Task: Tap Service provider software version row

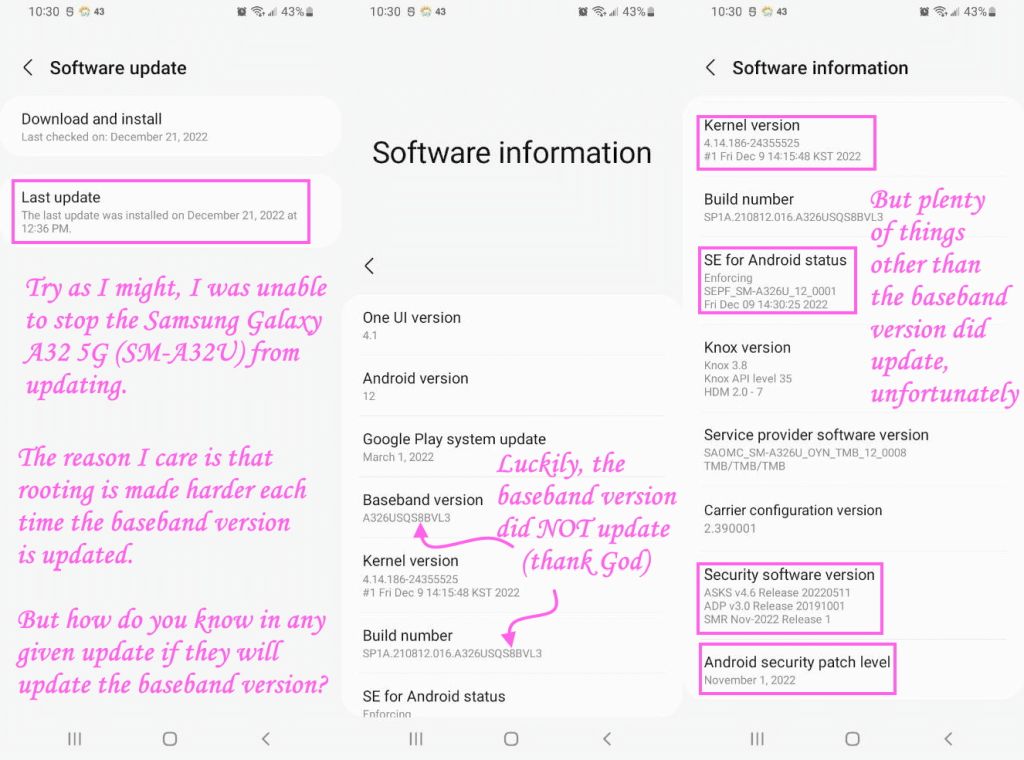Action: point(853,450)
